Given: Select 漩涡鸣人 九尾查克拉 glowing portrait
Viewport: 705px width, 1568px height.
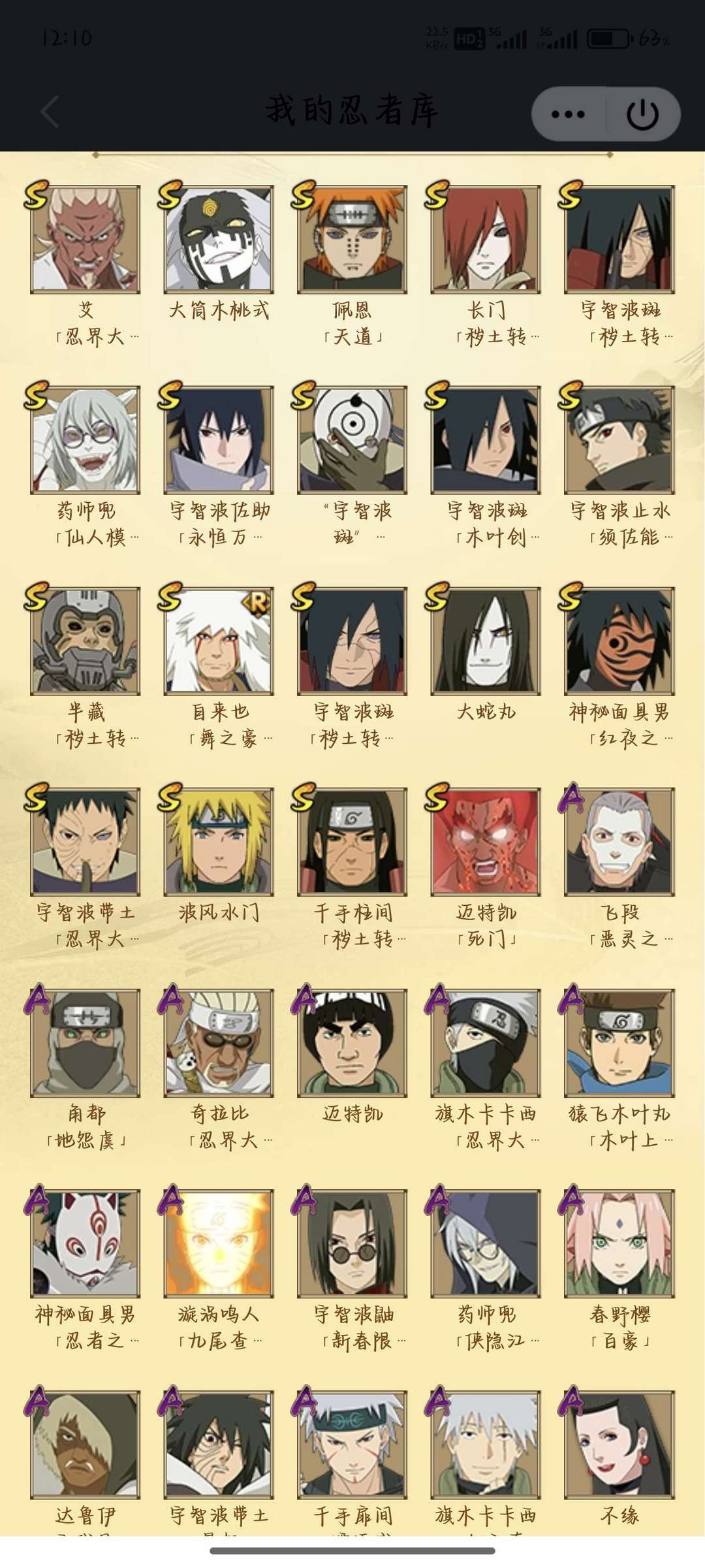Looking at the screenshot, I should click(219, 1243).
